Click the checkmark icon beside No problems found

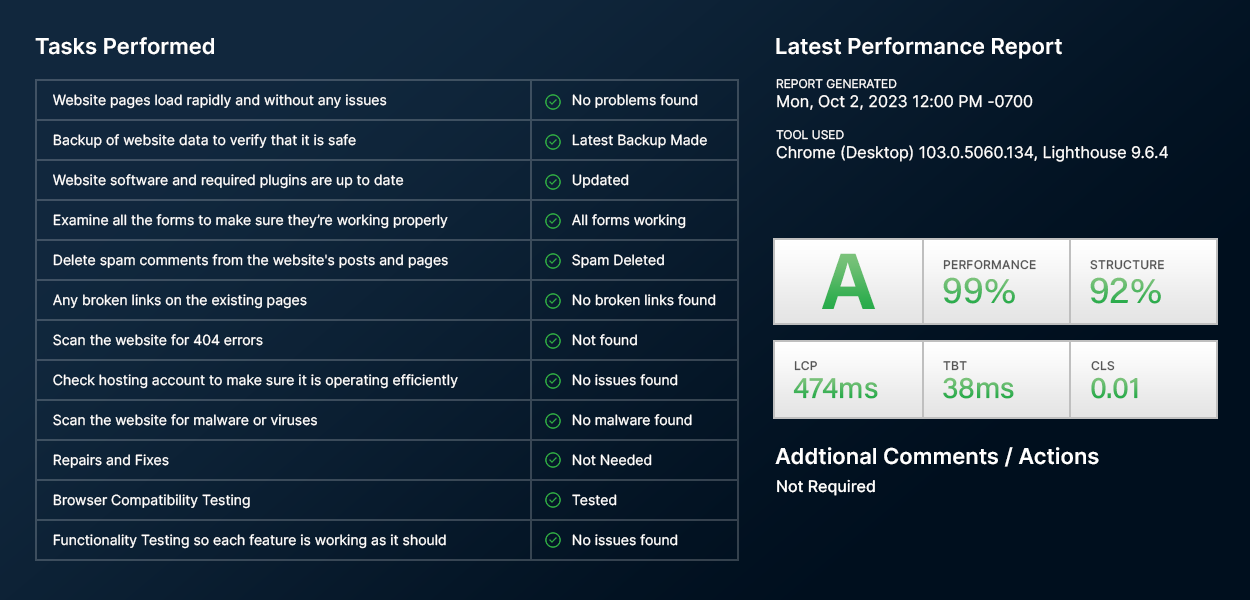[x=552, y=101]
